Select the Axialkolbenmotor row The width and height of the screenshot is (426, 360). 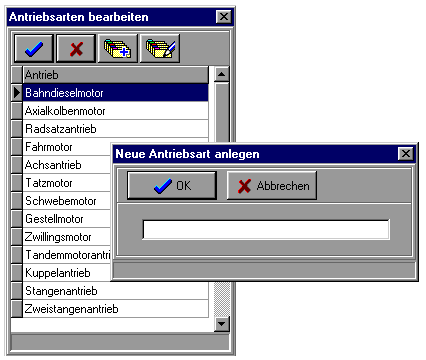(x=116, y=111)
